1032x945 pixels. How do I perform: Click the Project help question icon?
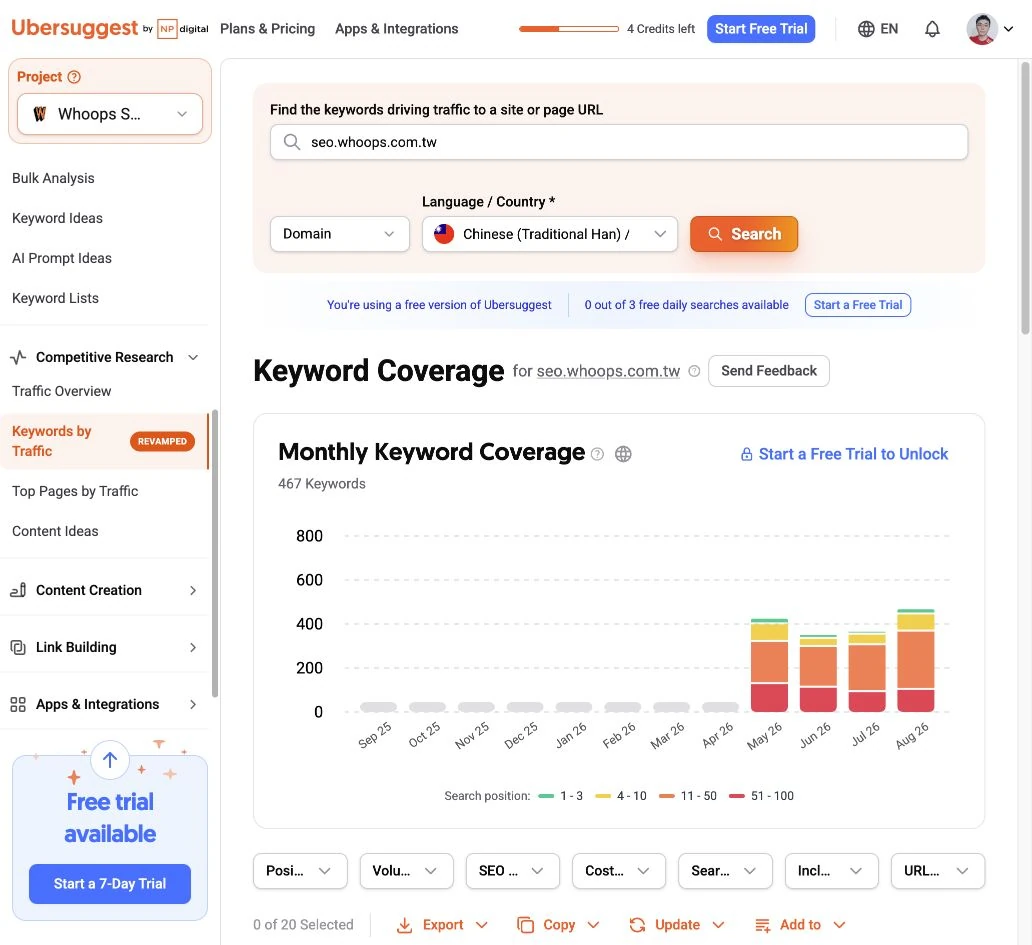point(74,77)
